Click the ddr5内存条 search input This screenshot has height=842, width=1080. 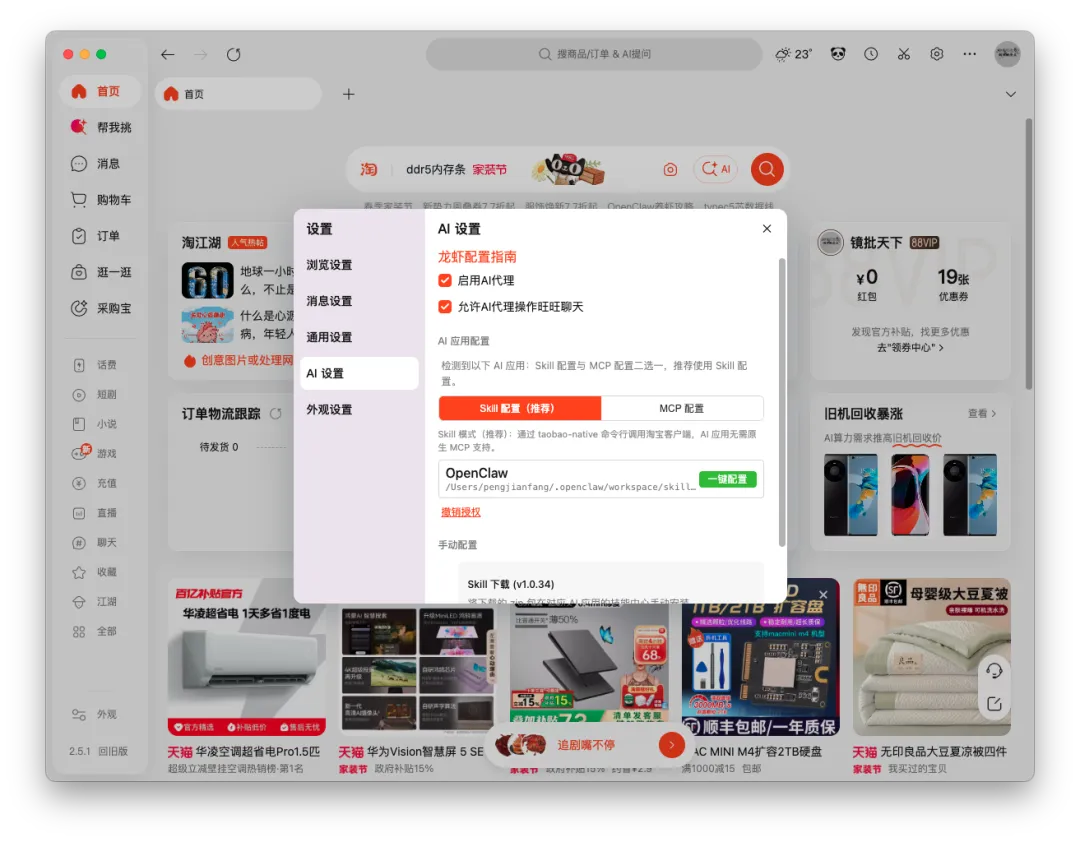point(457,170)
